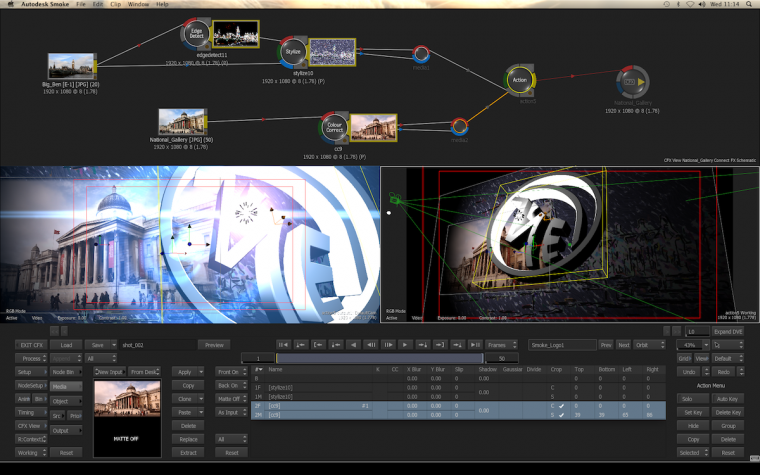Screen dimensions: 760x475
Task: Go to end of clip transport button
Action: click(x=475, y=345)
